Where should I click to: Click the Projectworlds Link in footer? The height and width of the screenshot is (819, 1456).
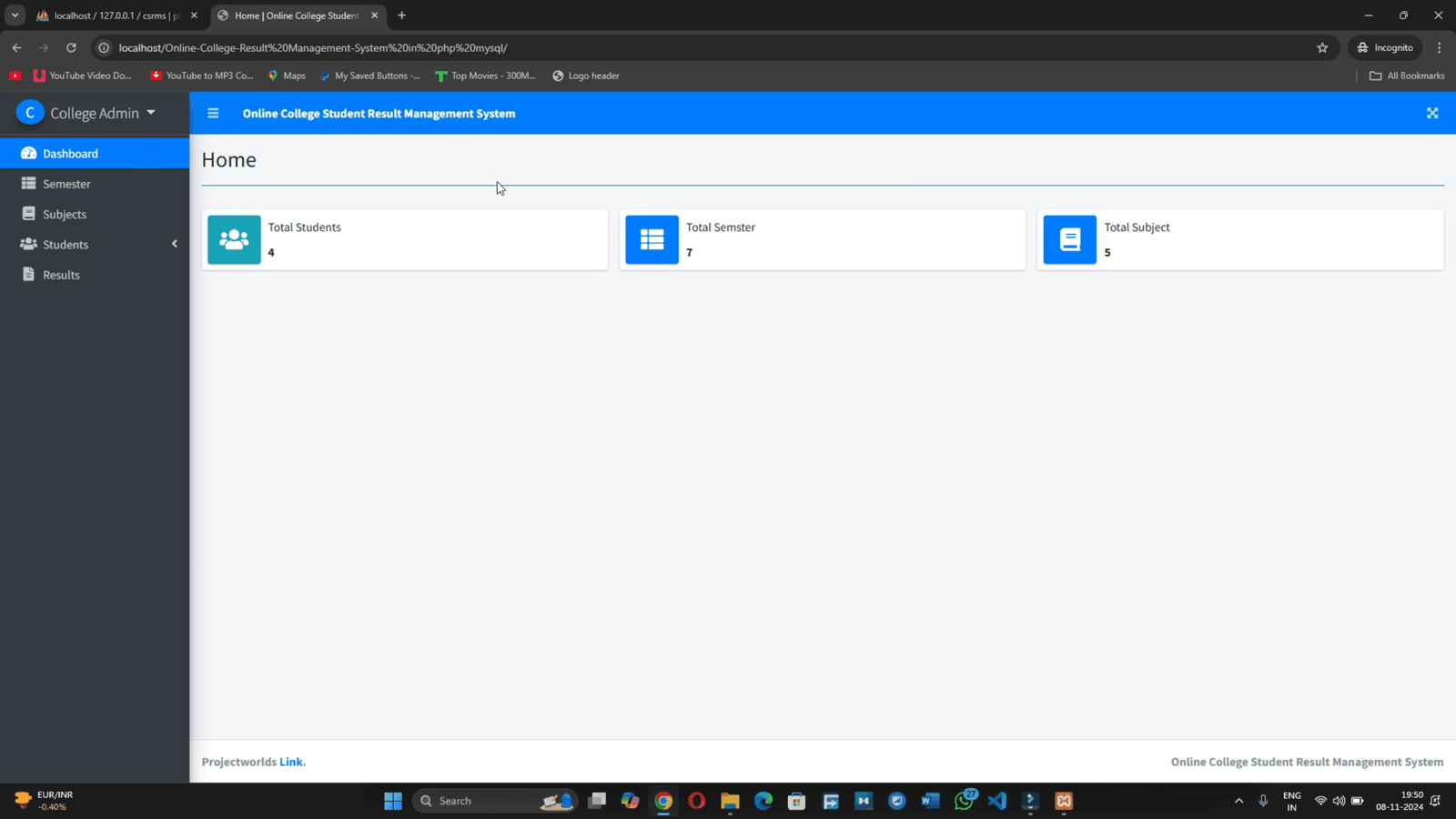[291, 762]
